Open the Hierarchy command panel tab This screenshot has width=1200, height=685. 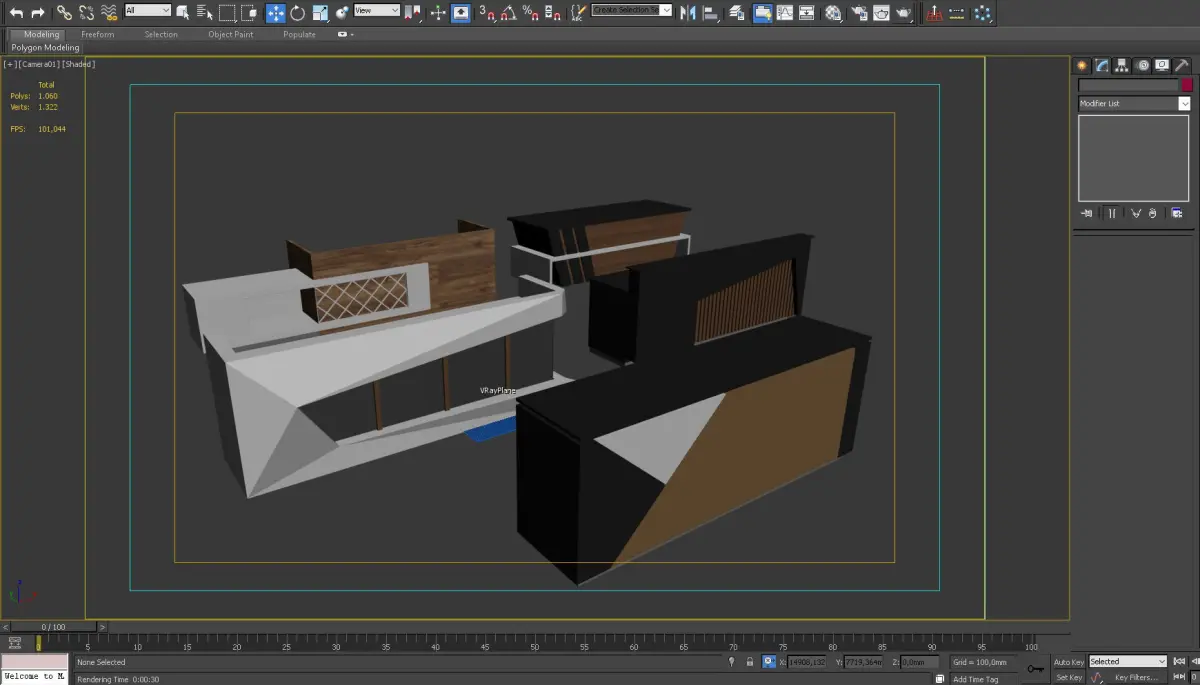pyautogui.click(x=1122, y=66)
